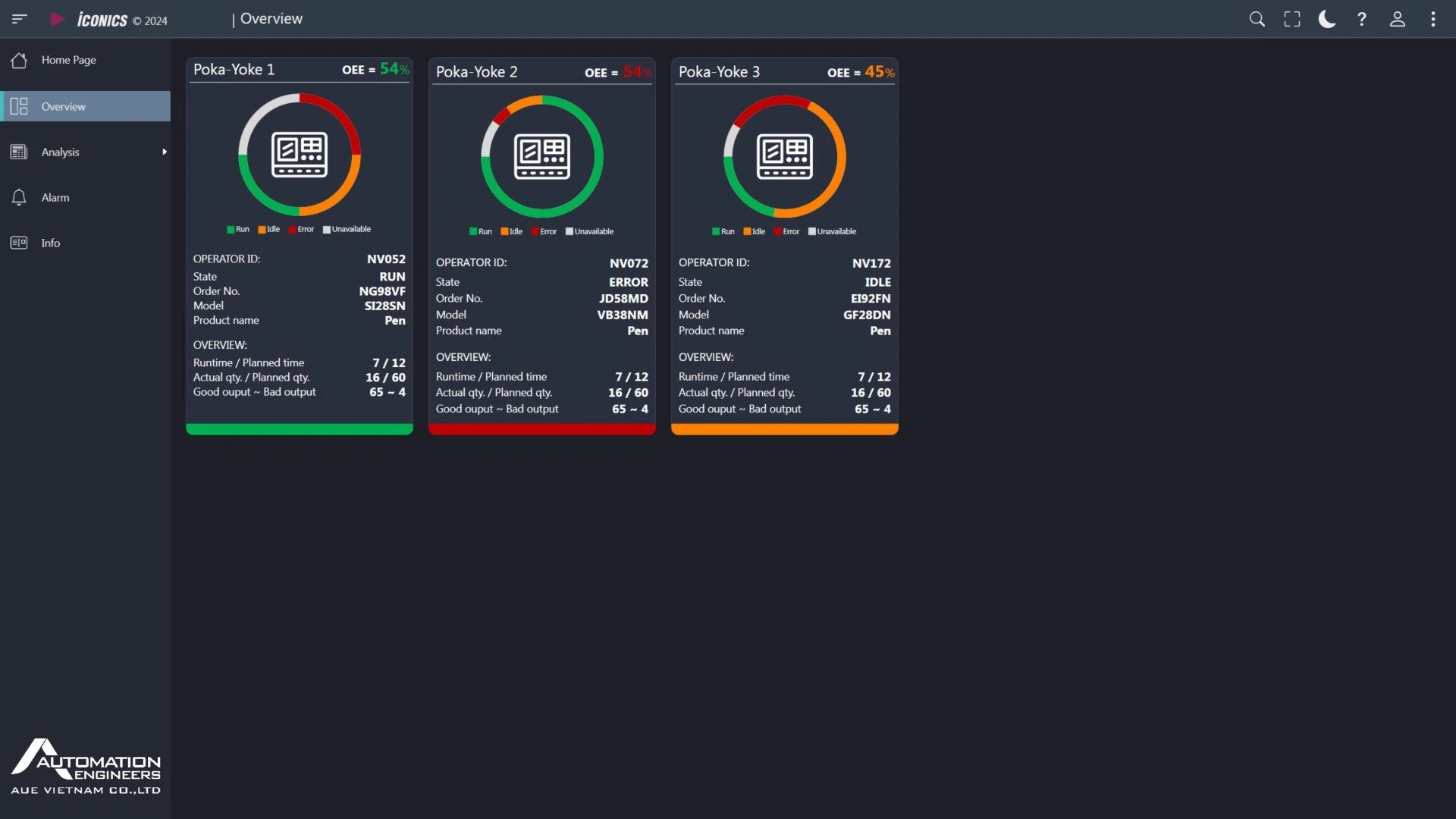Click the Error legend swatch on Poka-Yoke 1
This screenshot has height=819, width=1456.
(x=292, y=229)
